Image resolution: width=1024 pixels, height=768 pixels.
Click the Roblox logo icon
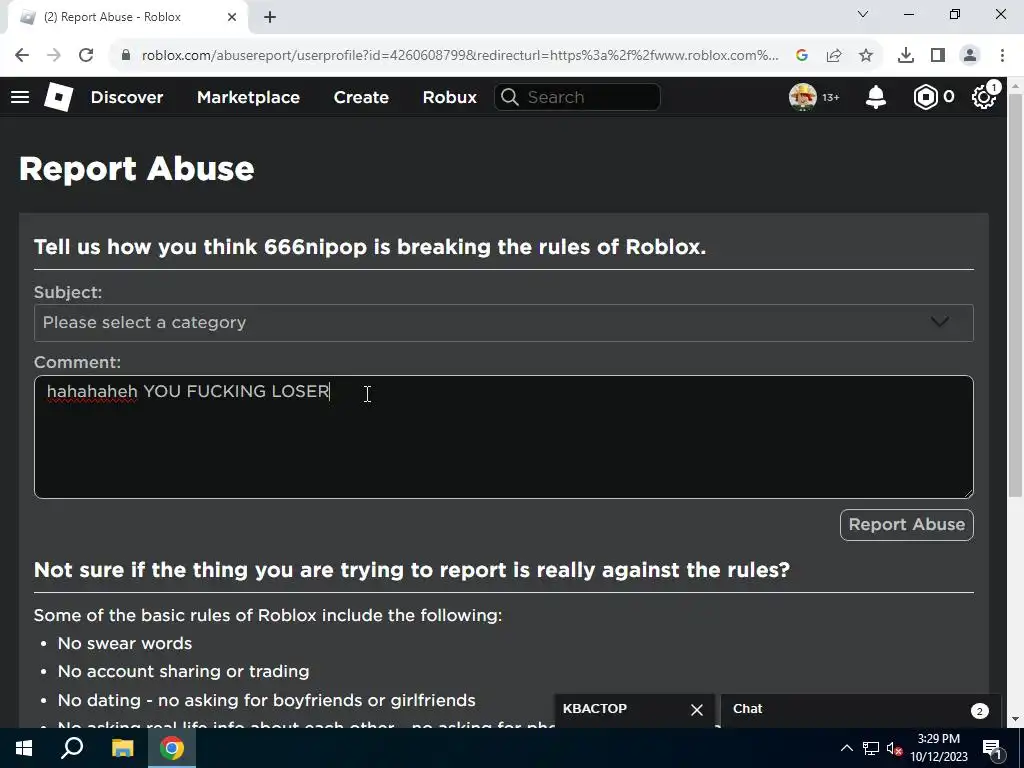pos(58,97)
